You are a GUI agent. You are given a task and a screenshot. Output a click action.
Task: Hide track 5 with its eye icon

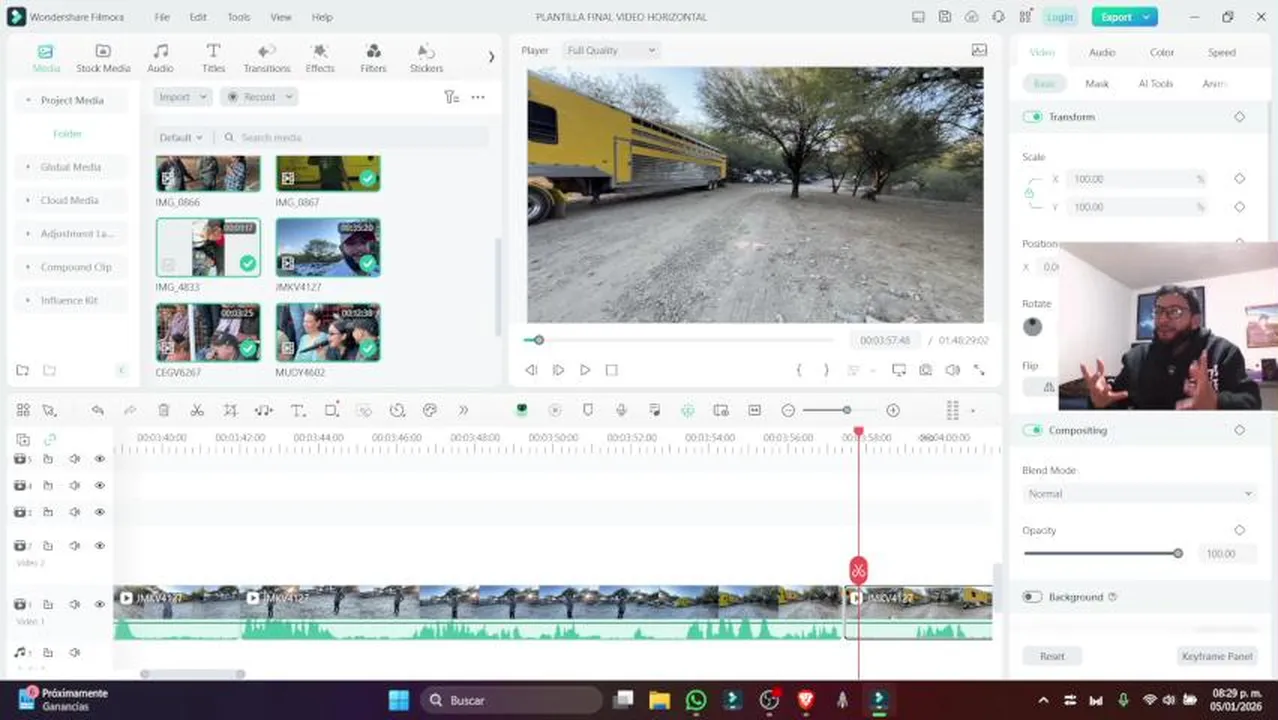pos(100,459)
